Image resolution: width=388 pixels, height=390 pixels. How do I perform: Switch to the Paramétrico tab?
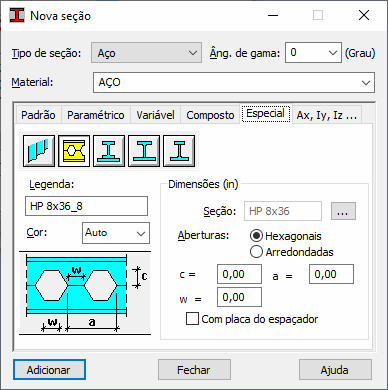tap(96, 115)
